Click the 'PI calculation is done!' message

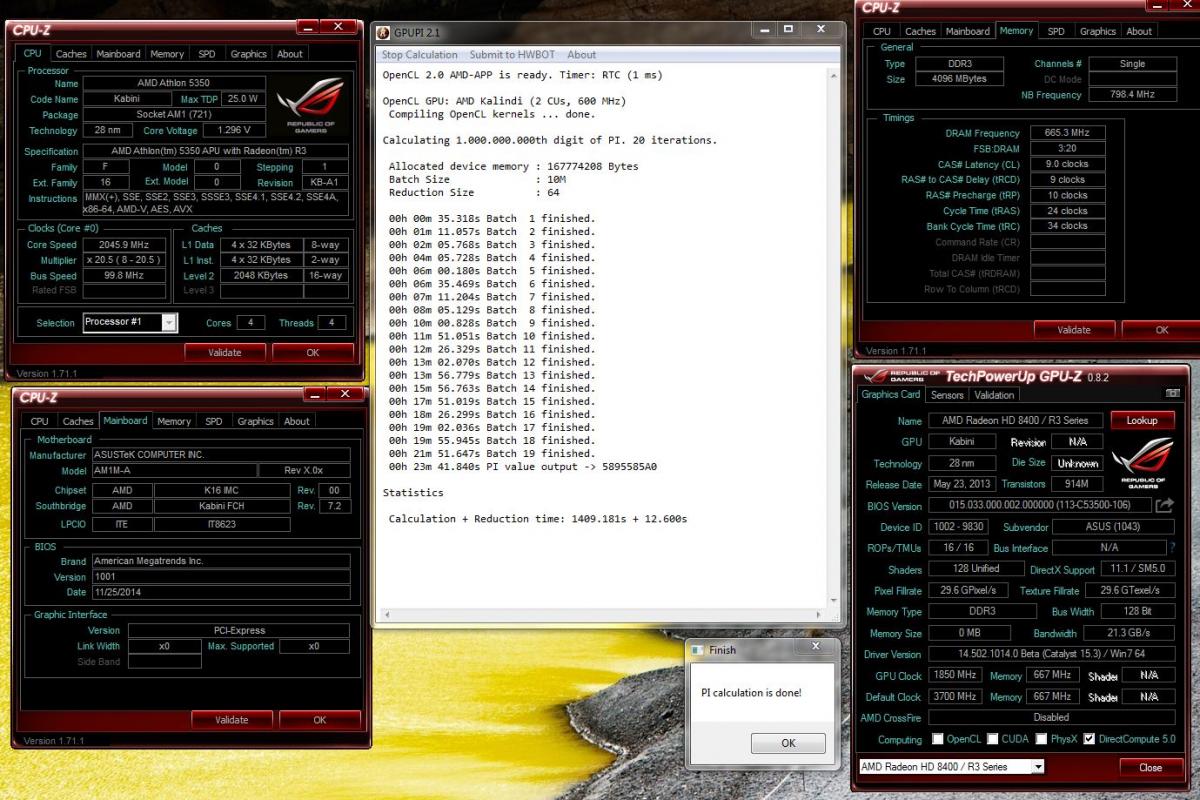click(x=751, y=693)
